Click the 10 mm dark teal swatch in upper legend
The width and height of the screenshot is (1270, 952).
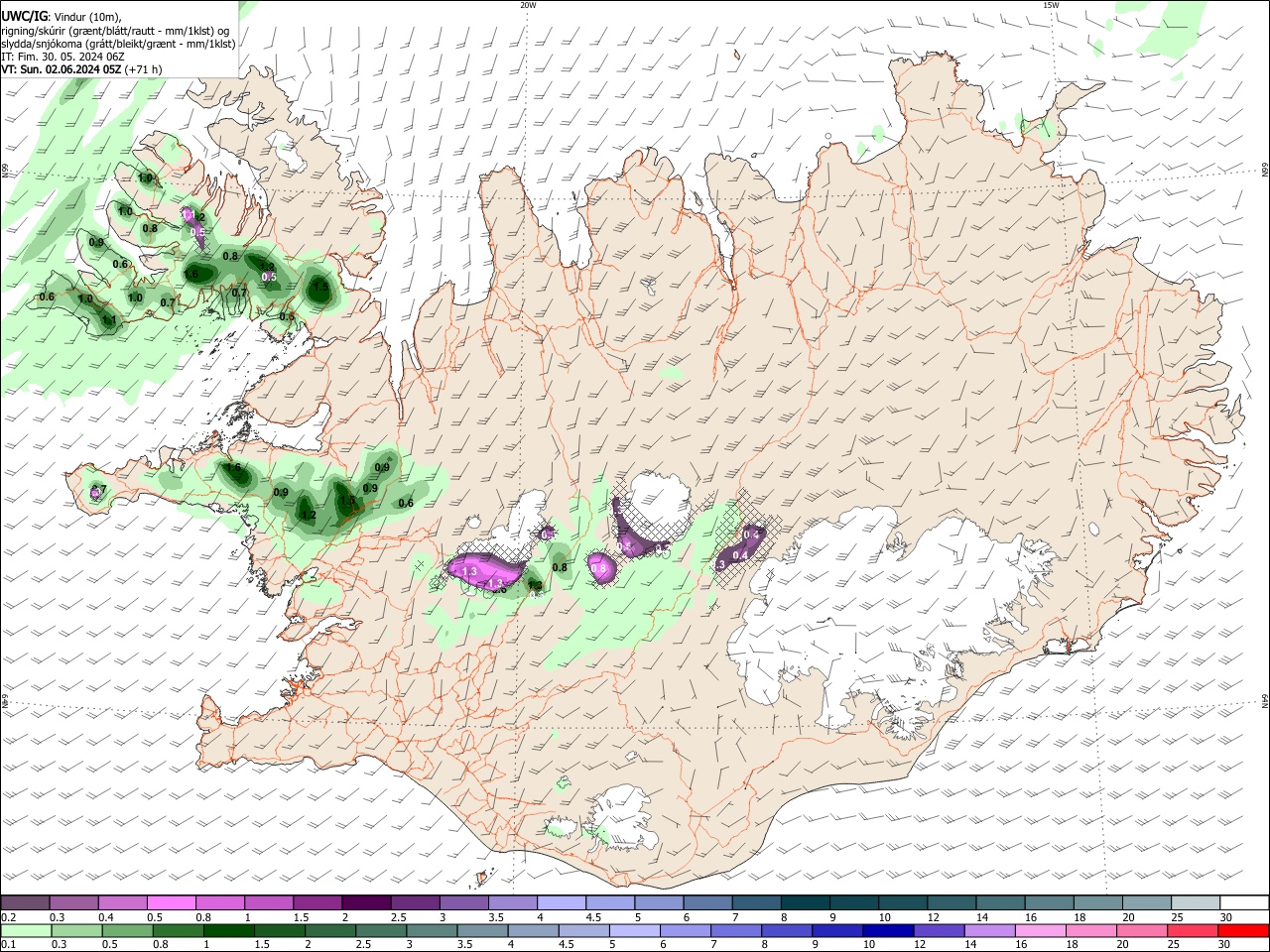[902, 902]
